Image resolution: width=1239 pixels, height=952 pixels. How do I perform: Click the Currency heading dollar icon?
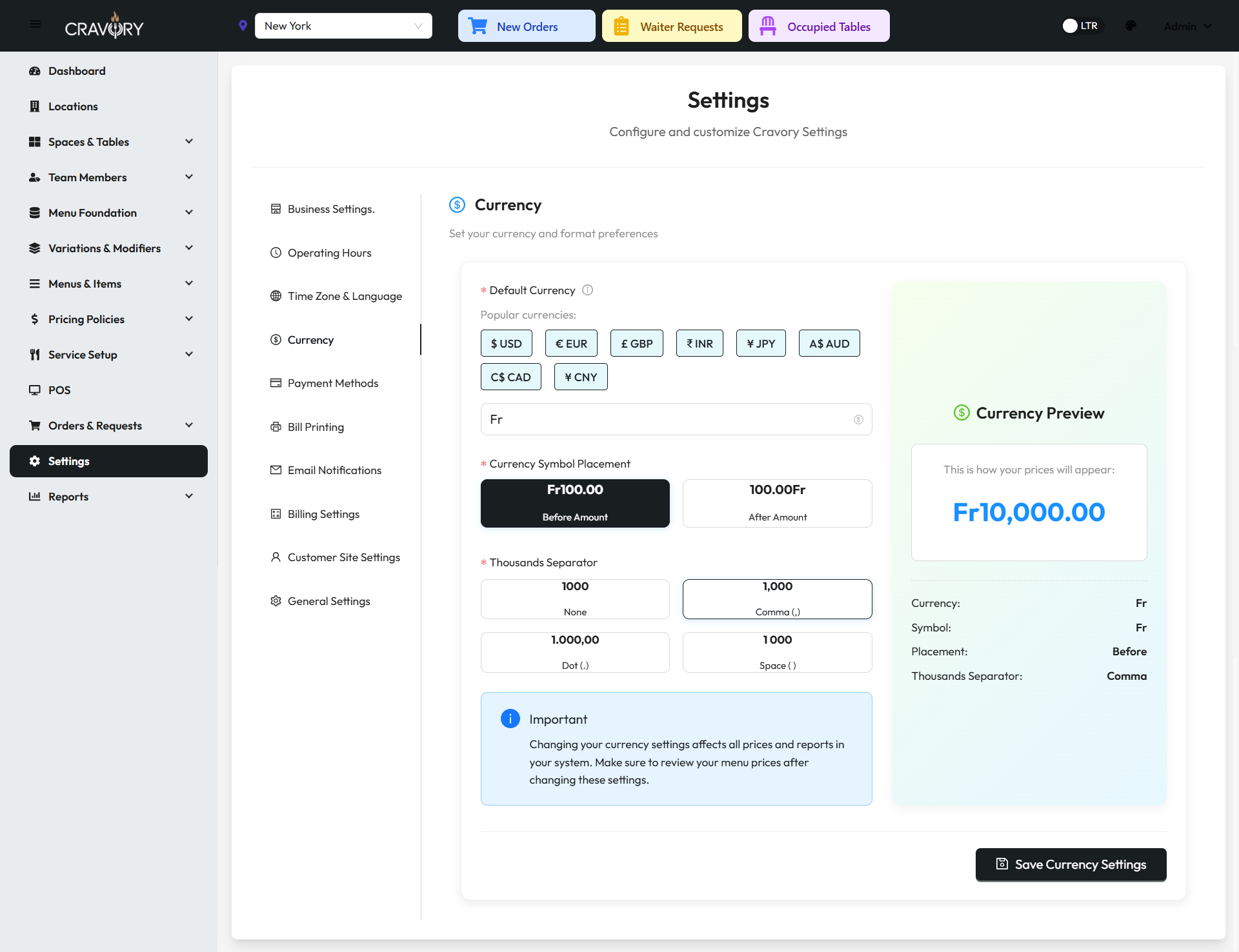pyautogui.click(x=457, y=205)
